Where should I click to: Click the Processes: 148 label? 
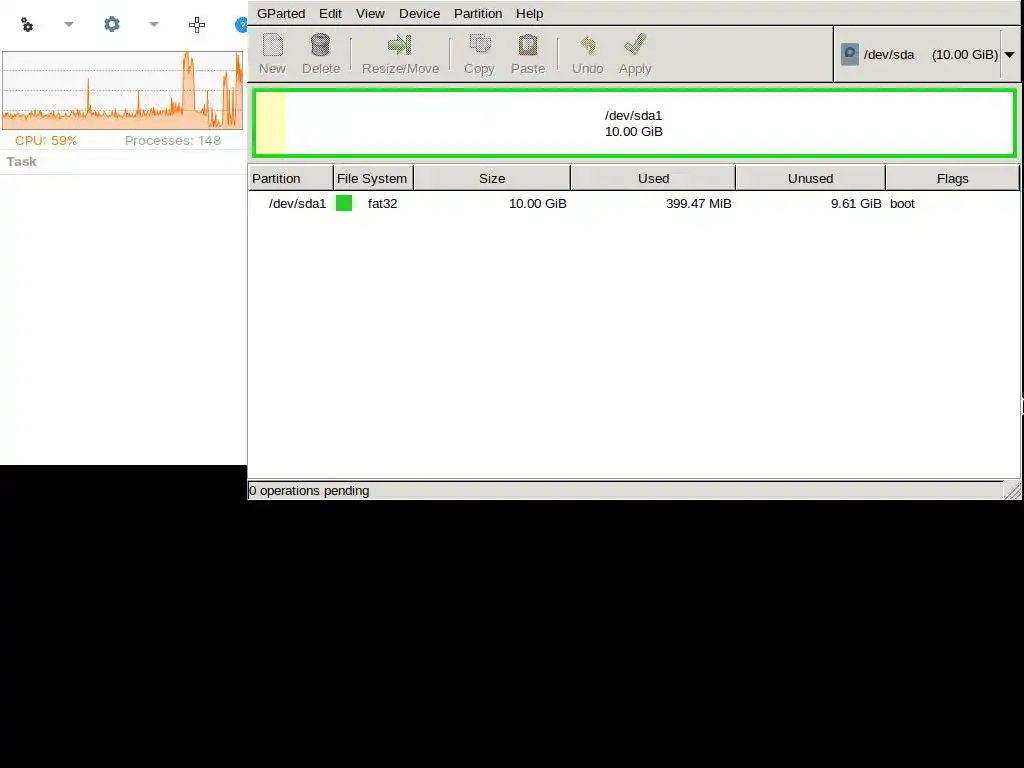click(x=172, y=140)
